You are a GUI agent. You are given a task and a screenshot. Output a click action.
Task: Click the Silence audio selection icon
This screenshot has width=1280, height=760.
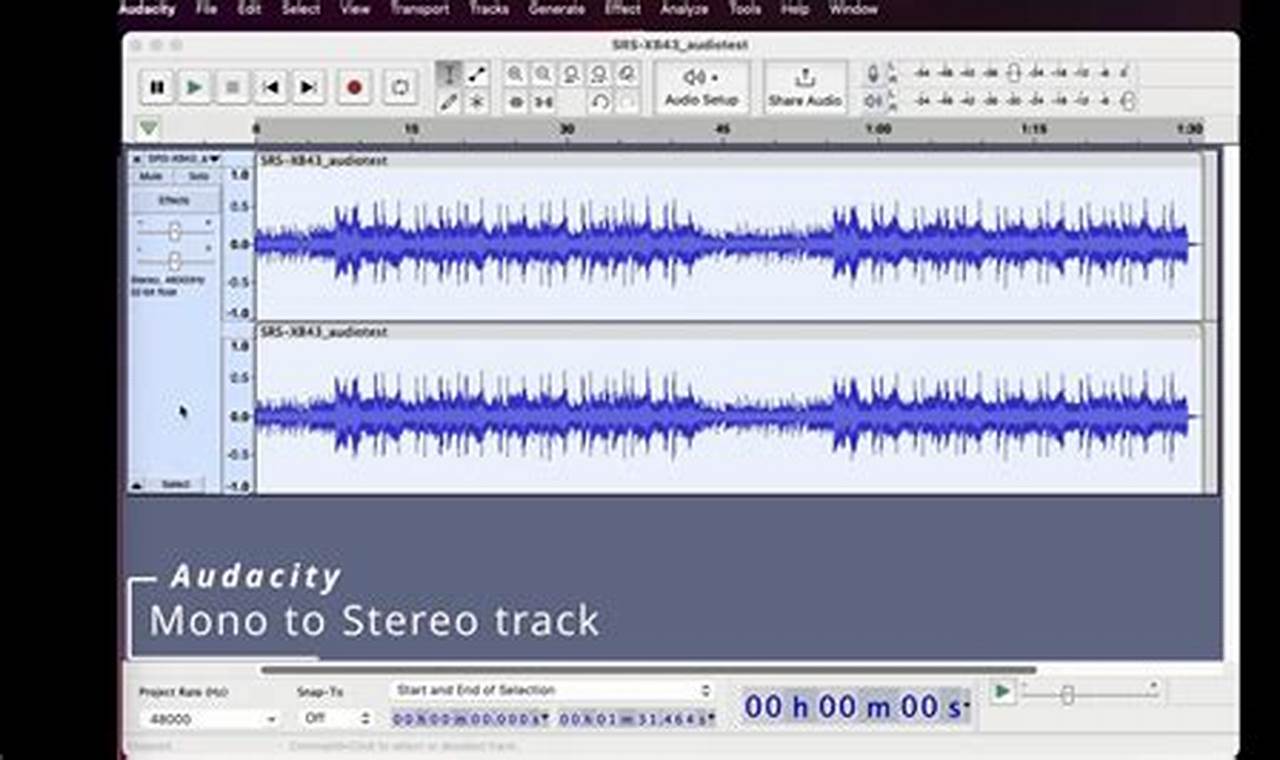[x=543, y=101]
